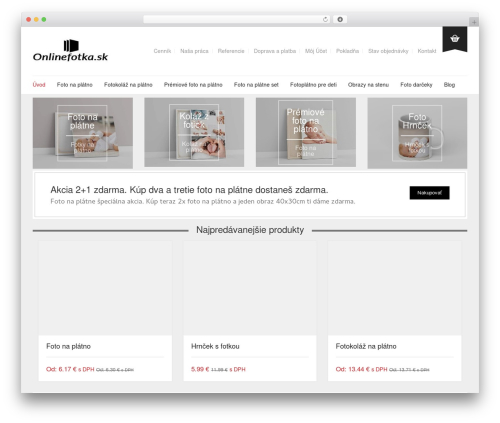Click the Foto na plátno product image
Image resolution: width=500 pixels, height=423 pixels.
(105, 288)
